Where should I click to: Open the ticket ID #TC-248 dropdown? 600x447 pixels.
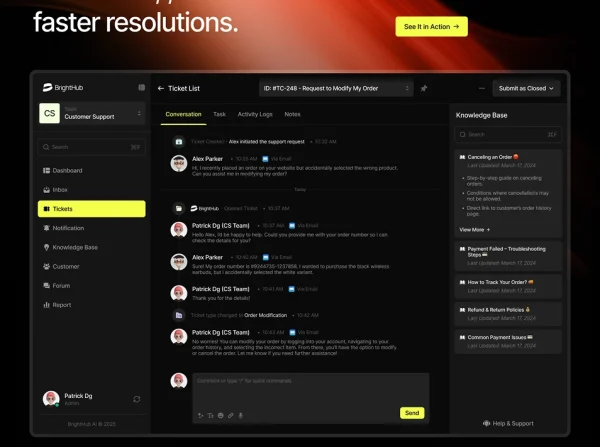[x=335, y=88]
